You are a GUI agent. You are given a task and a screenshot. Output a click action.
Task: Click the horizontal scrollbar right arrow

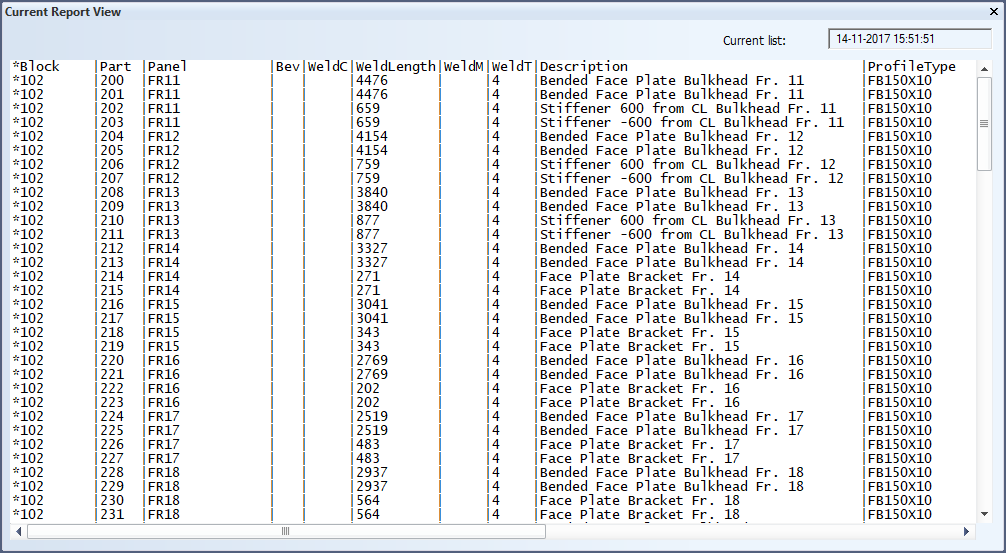tap(966, 531)
